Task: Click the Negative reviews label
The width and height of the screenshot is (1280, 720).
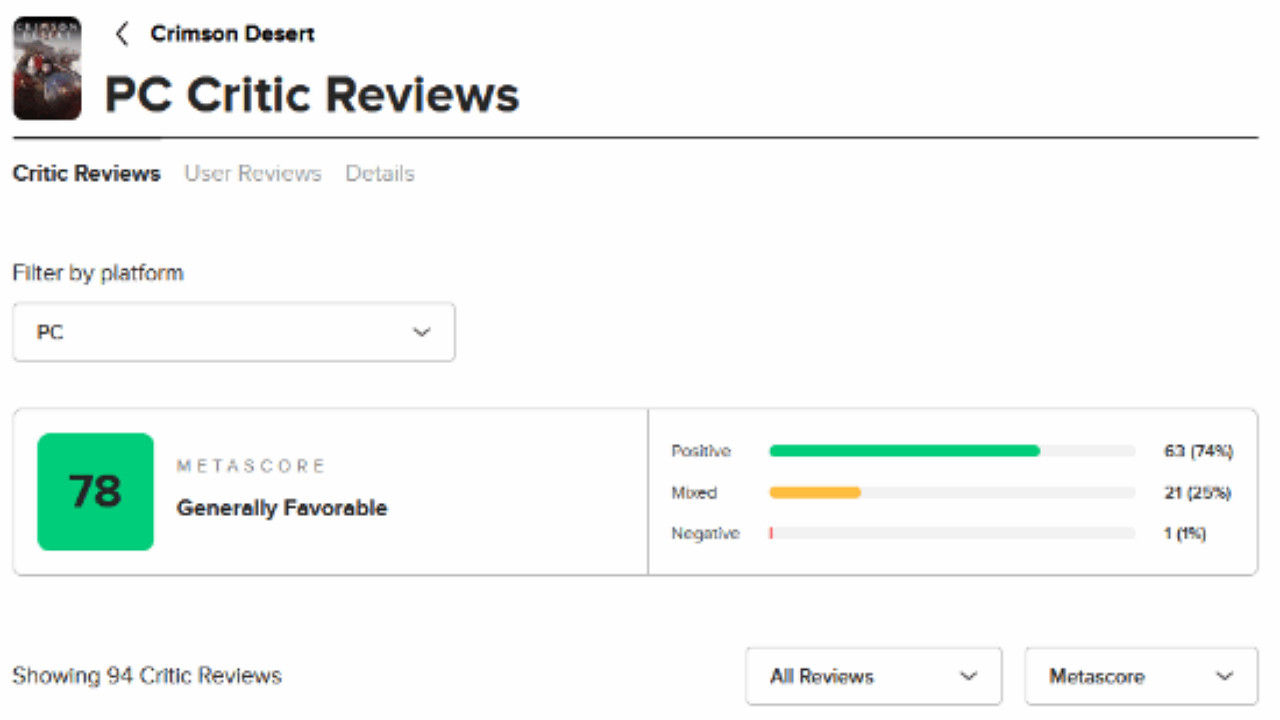Action: [705, 534]
